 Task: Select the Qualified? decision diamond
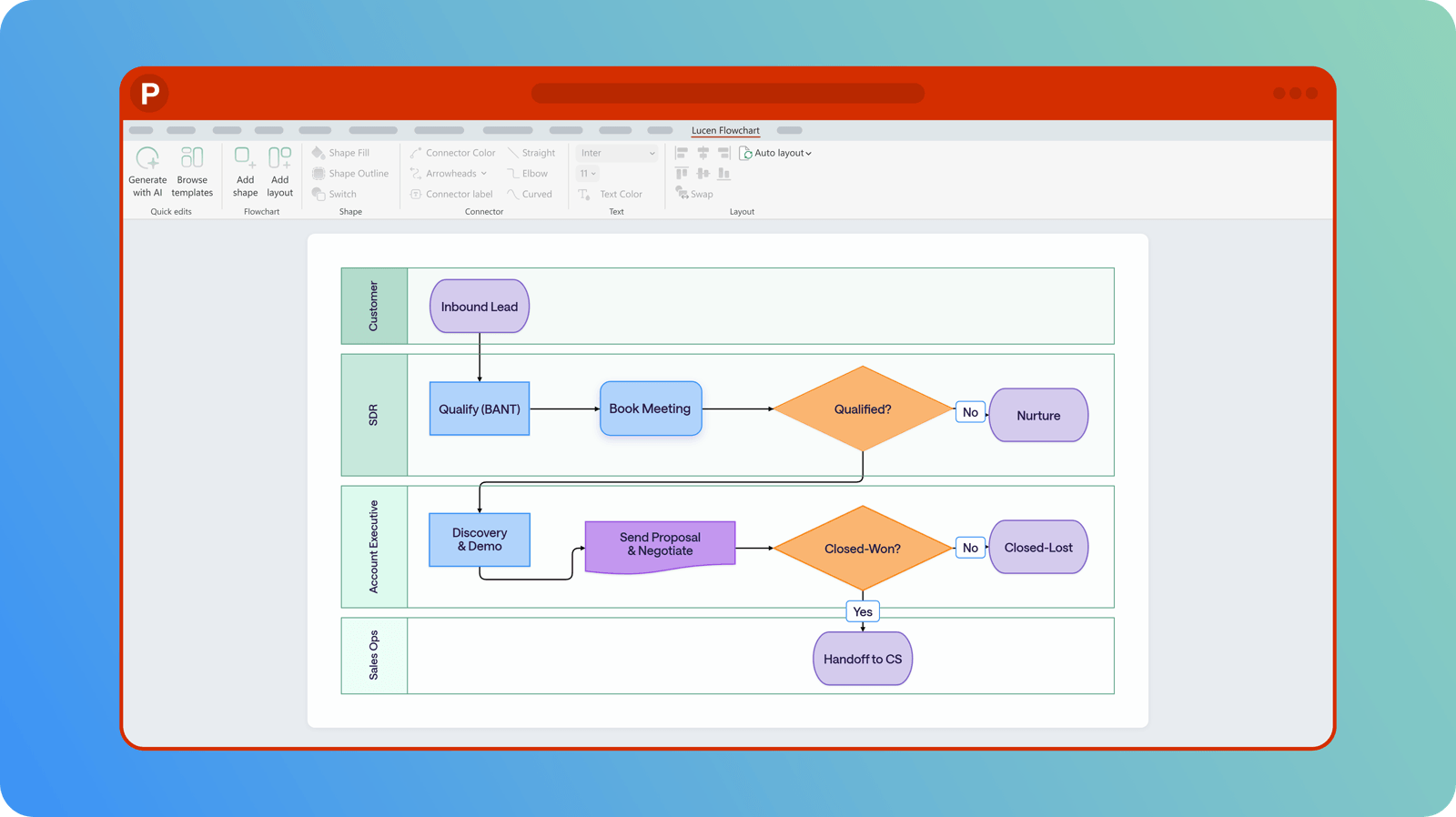pyautogui.click(x=863, y=408)
